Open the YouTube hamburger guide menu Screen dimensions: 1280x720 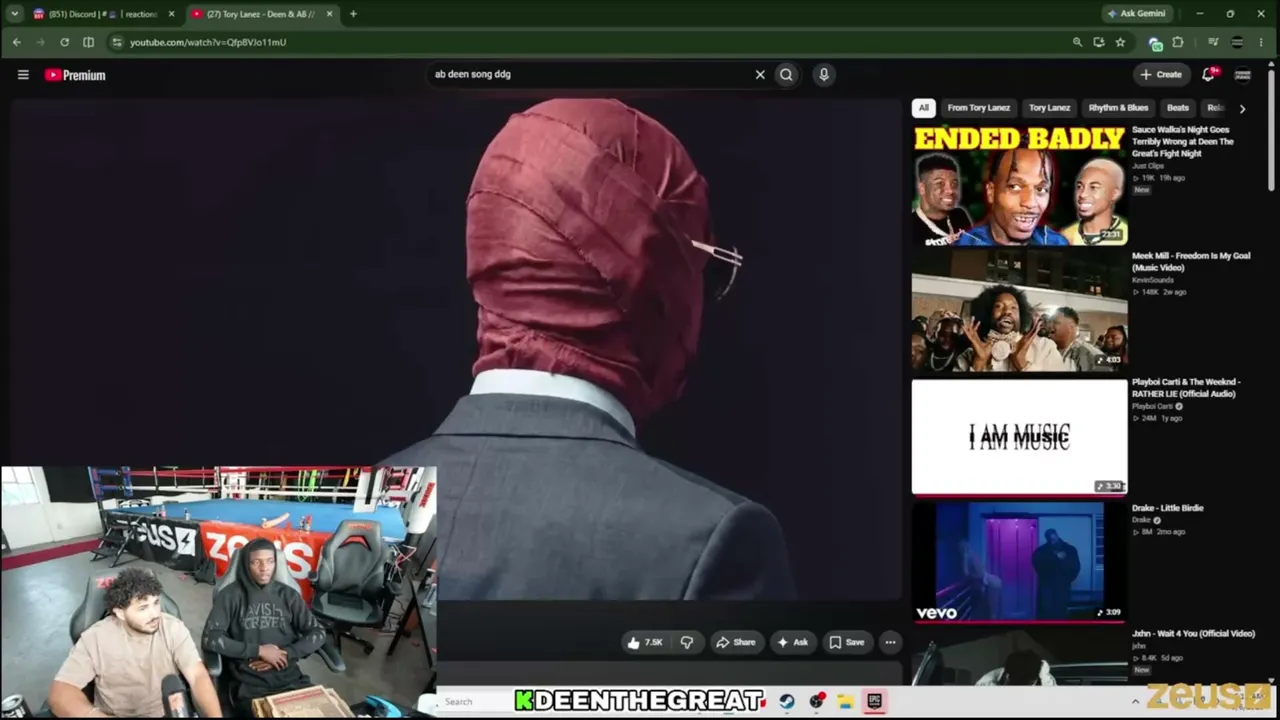pyautogui.click(x=23, y=75)
